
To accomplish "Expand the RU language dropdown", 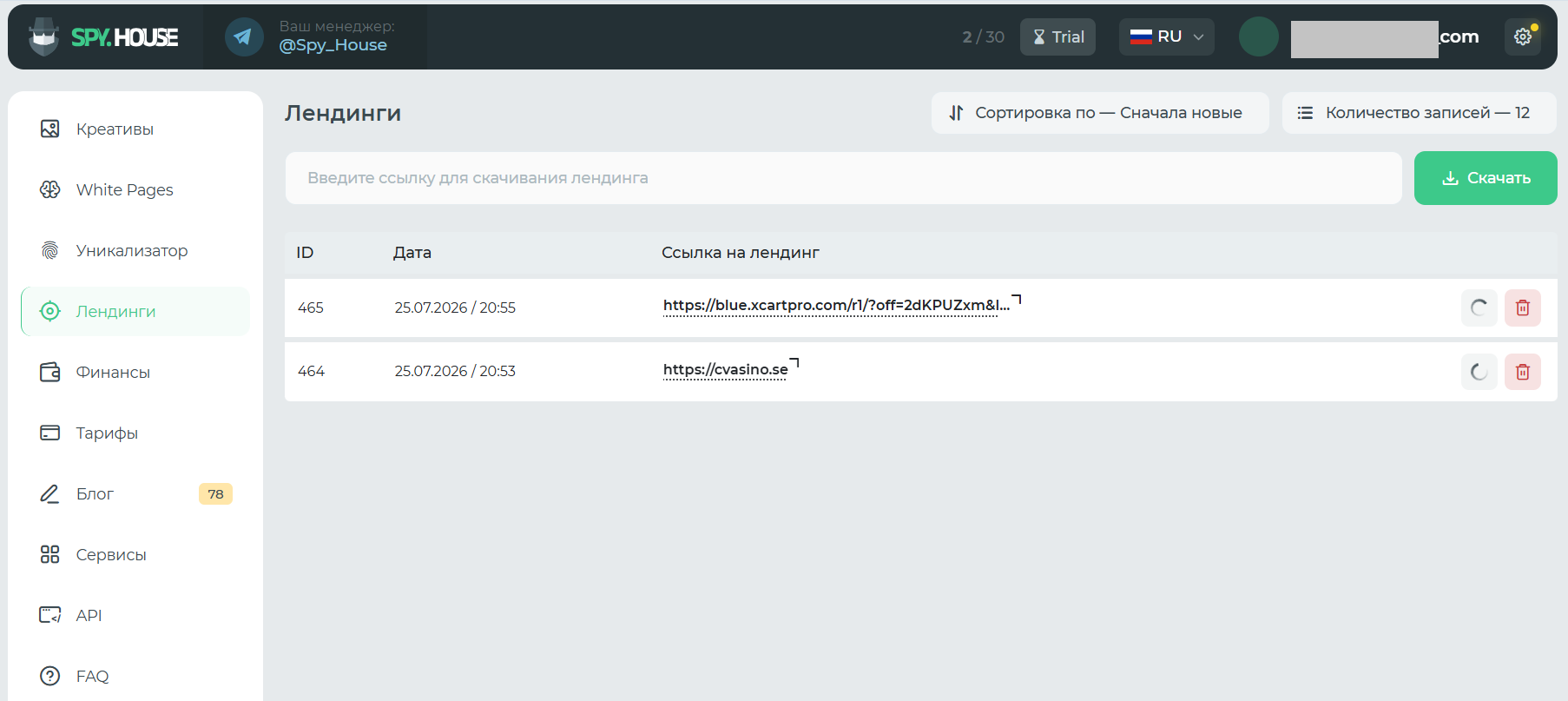I will click(1167, 37).
